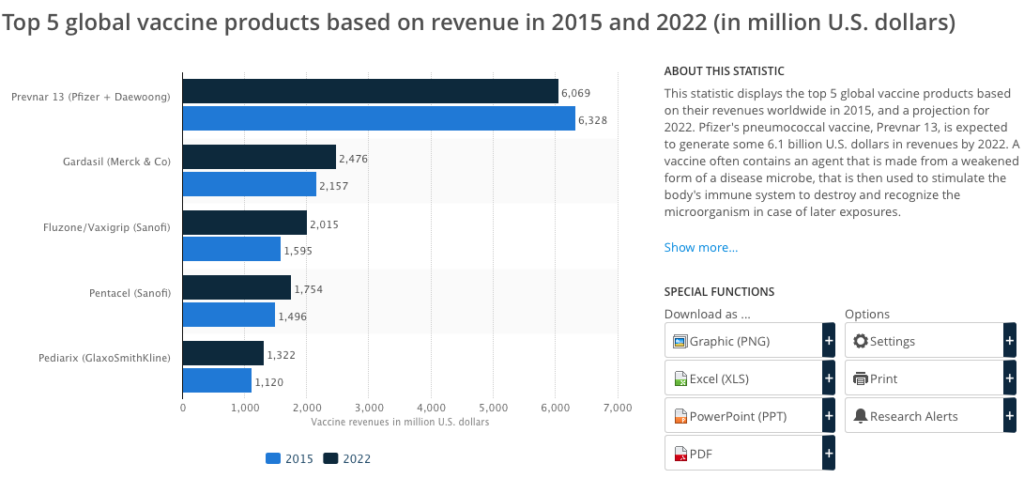Image resolution: width=1024 pixels, height=494 pixels.
Task: Click the value label 1,322
Action: click(281, 355)
